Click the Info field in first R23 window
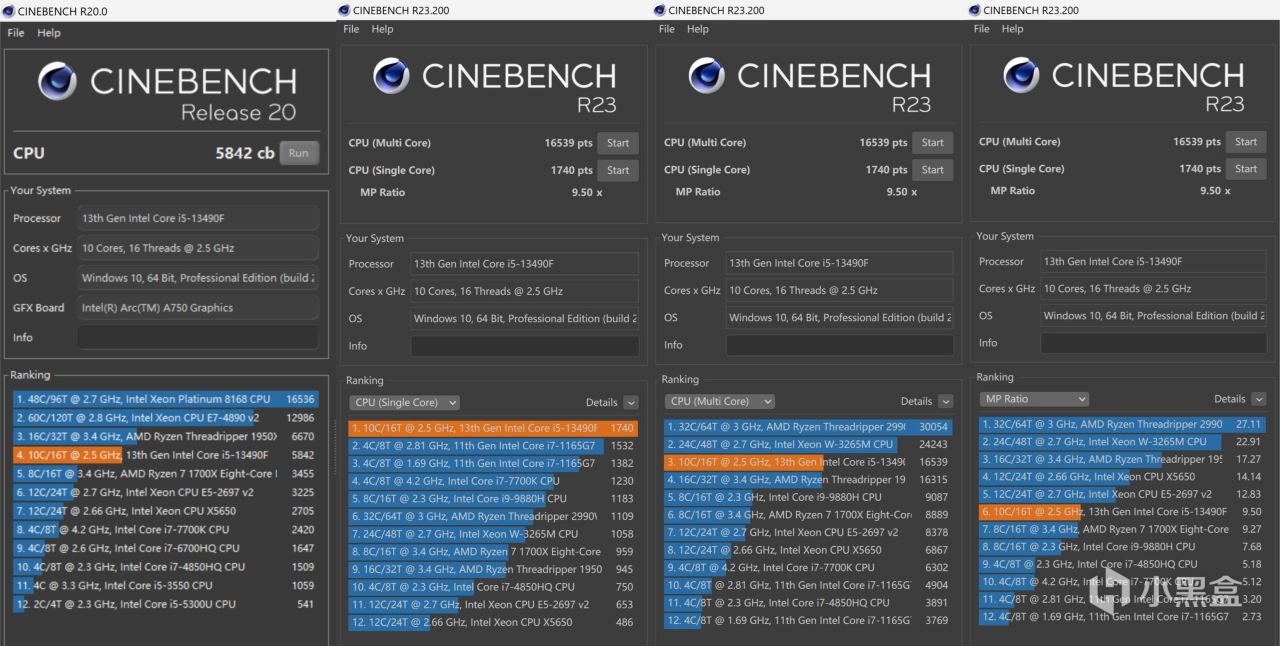 click(x=524, y=346)
